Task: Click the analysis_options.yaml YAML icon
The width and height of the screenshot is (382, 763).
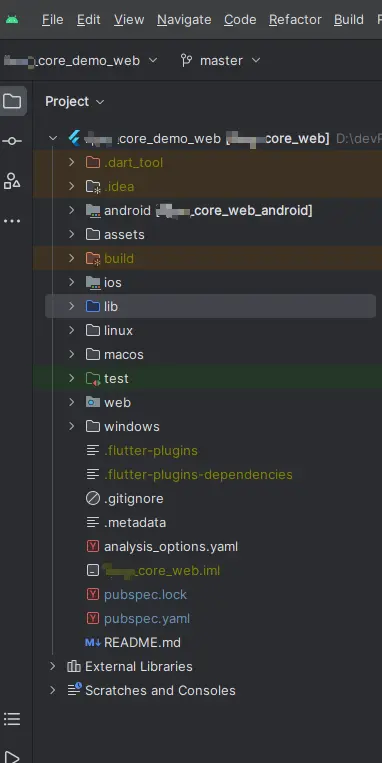Action: 92,546
